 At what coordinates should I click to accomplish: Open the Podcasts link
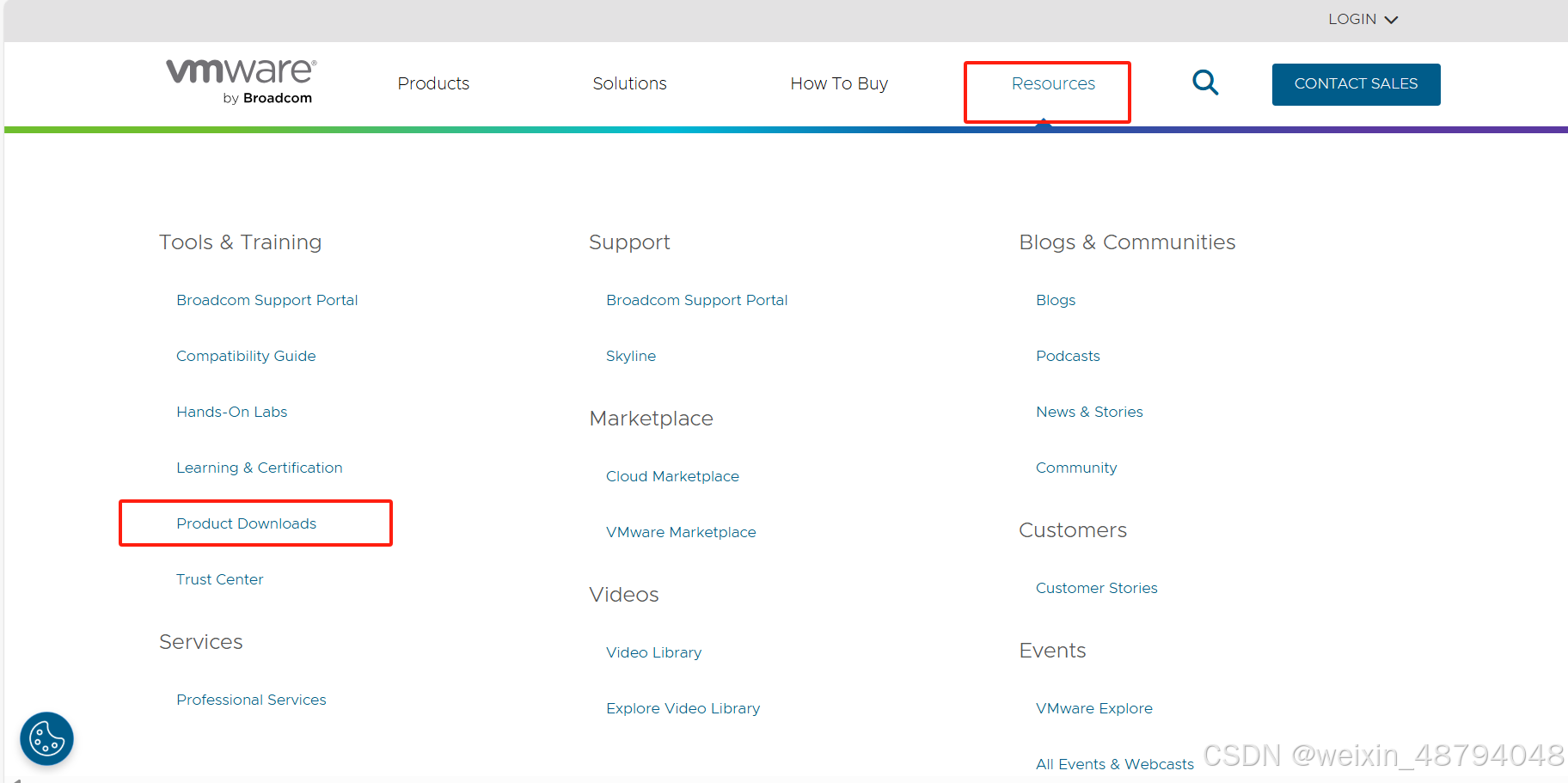click(x=1068, y=356)
